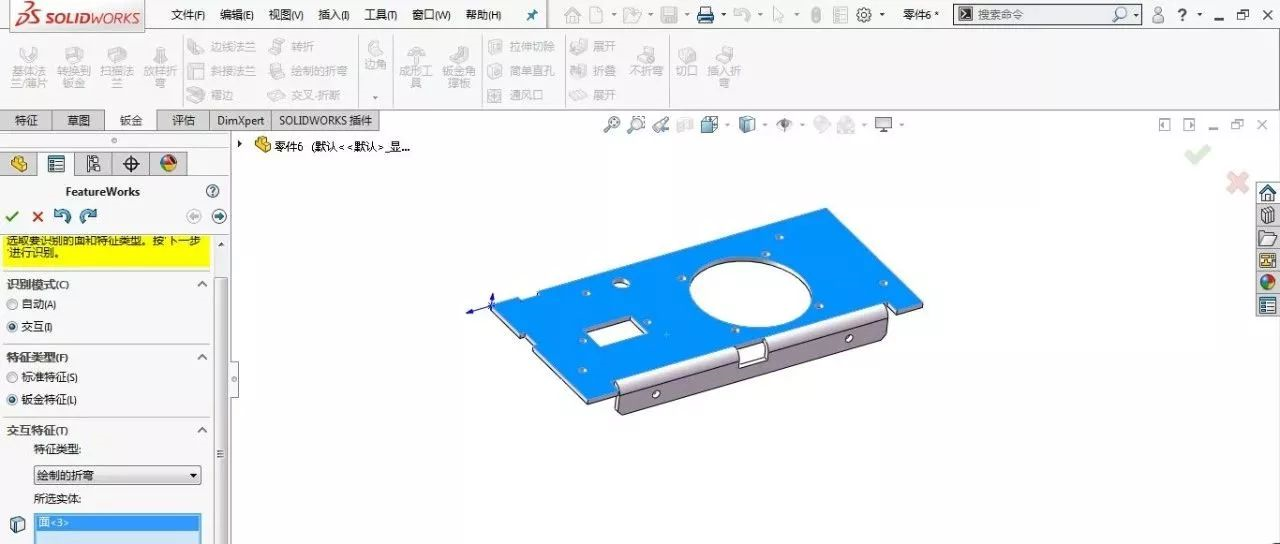Switch to the 草图 tab
The height and width of the screenshot is (544, 1280).
click(79, 120)
